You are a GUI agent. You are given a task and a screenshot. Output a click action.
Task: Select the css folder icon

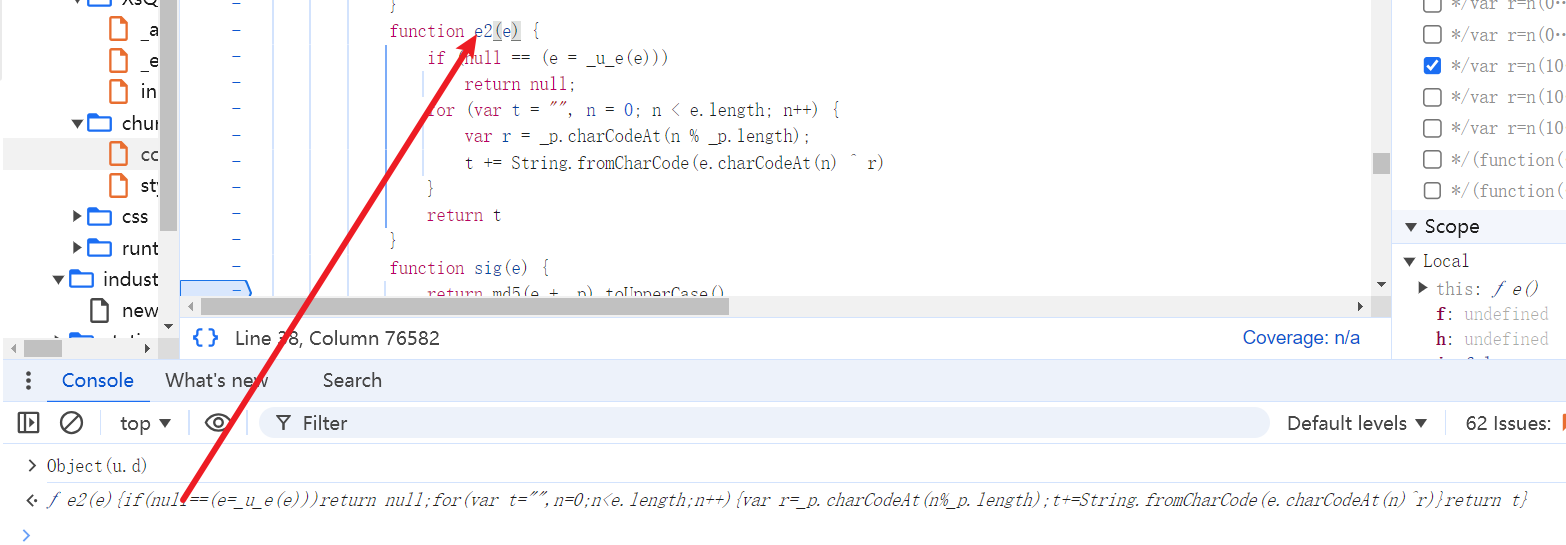tap(100, 216)
